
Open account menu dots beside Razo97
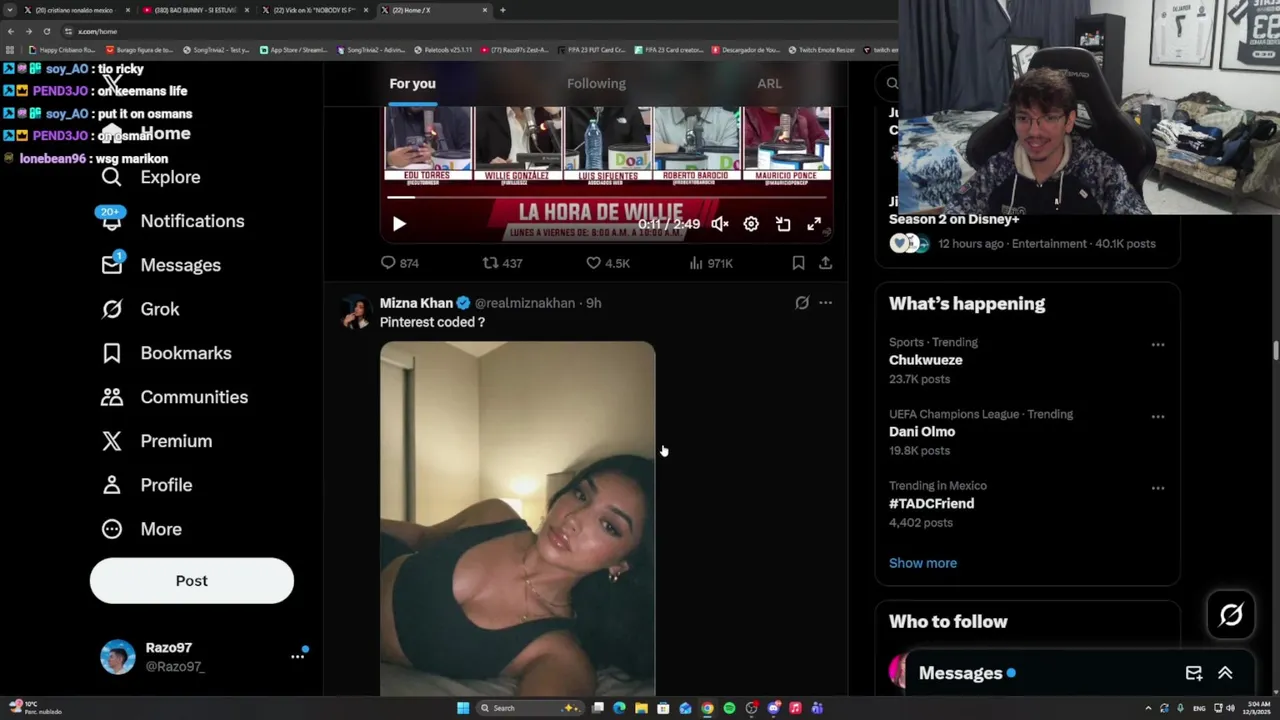pos(297,656)
